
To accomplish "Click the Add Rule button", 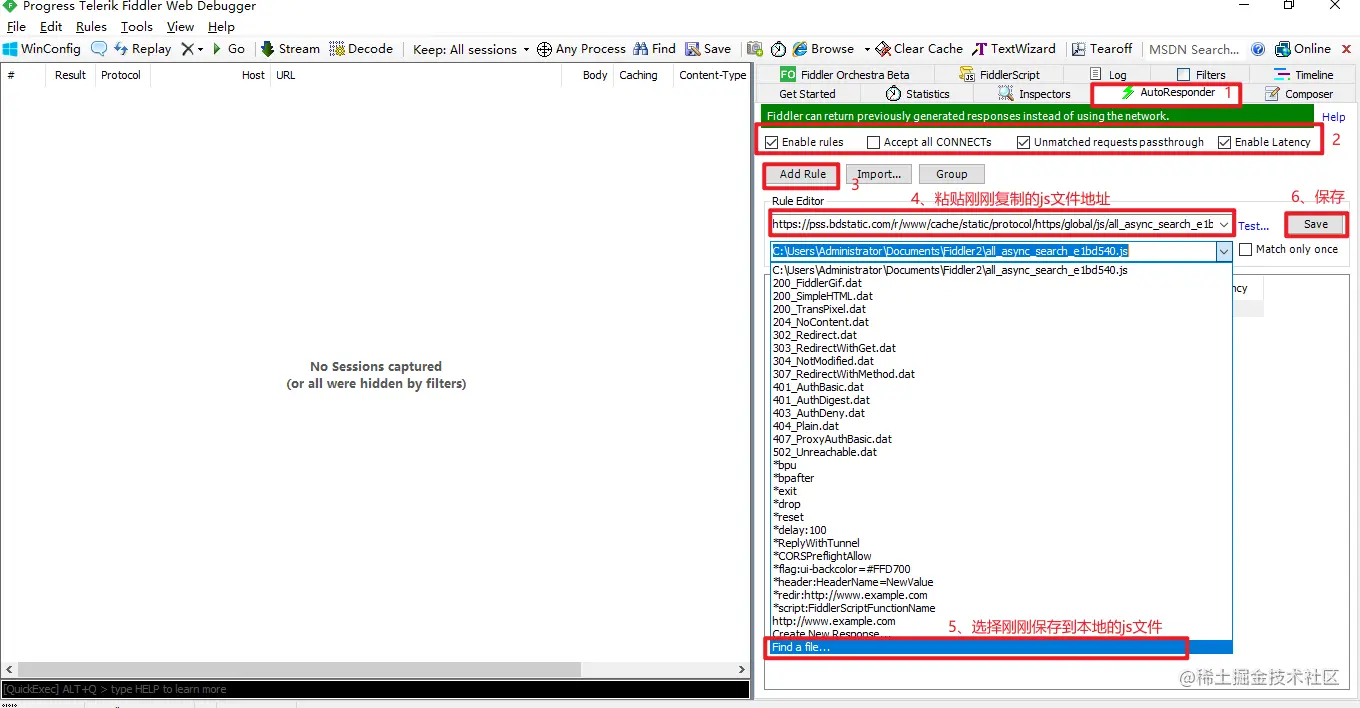I will [x=803, y=174].
